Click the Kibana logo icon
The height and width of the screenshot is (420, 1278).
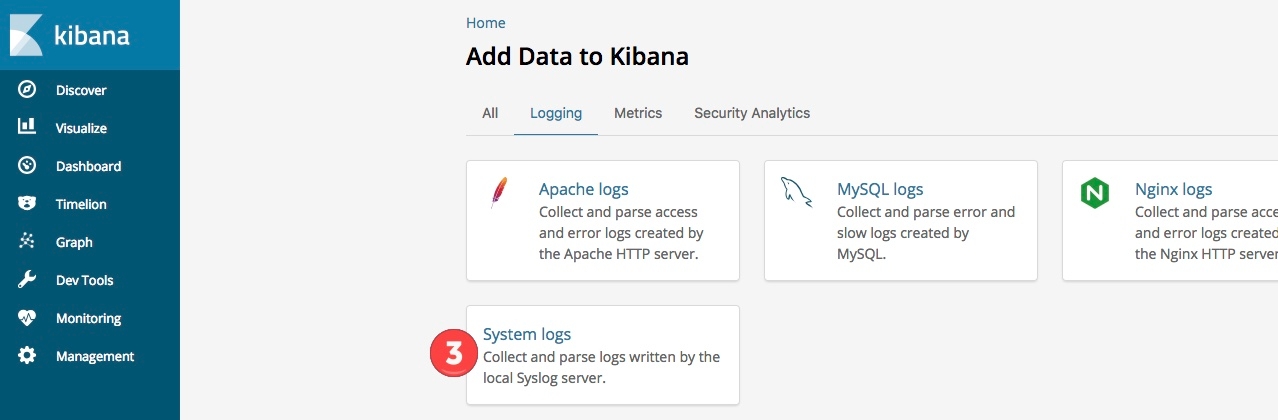(27, 35)
